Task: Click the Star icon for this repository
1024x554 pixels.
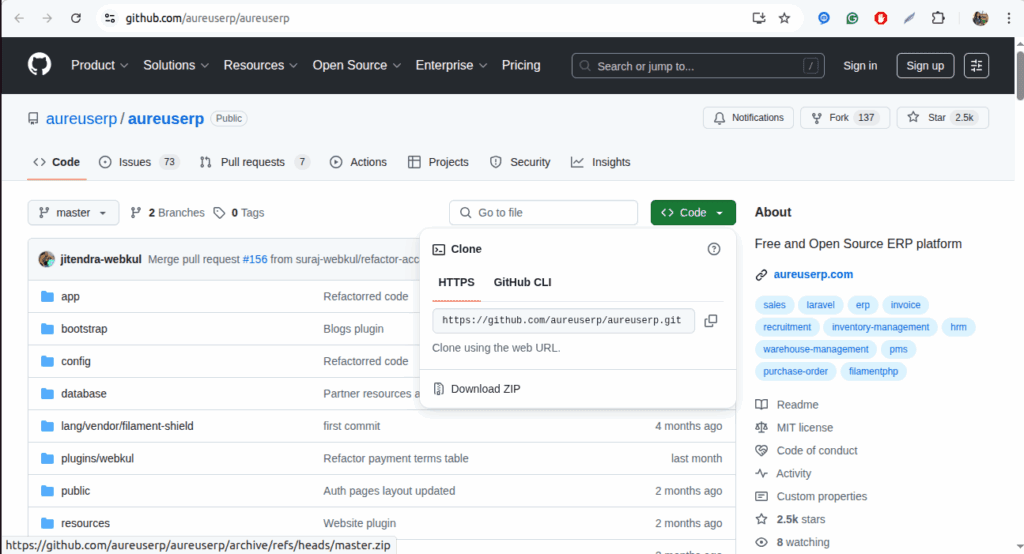Action: (913, 118)
